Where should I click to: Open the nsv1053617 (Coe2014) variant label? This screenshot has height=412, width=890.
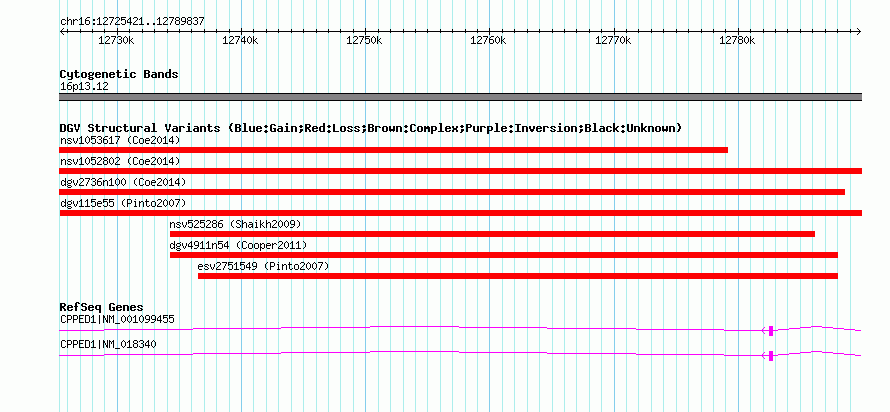point(120,140)
